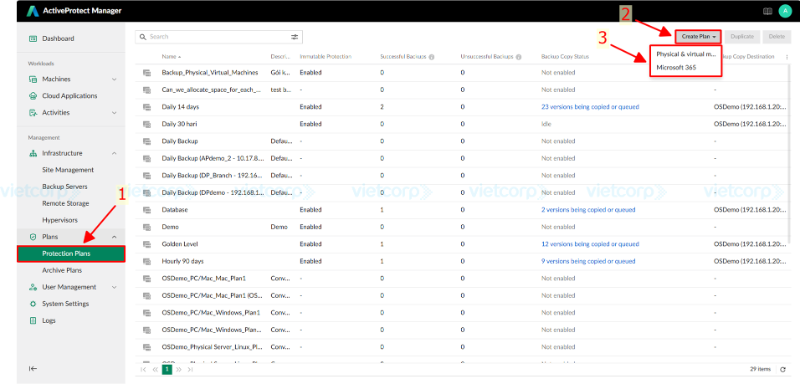Viewport: 800px width, 384px height.
Task: Click the Infrastructure icon
Action: click(33, 153)
